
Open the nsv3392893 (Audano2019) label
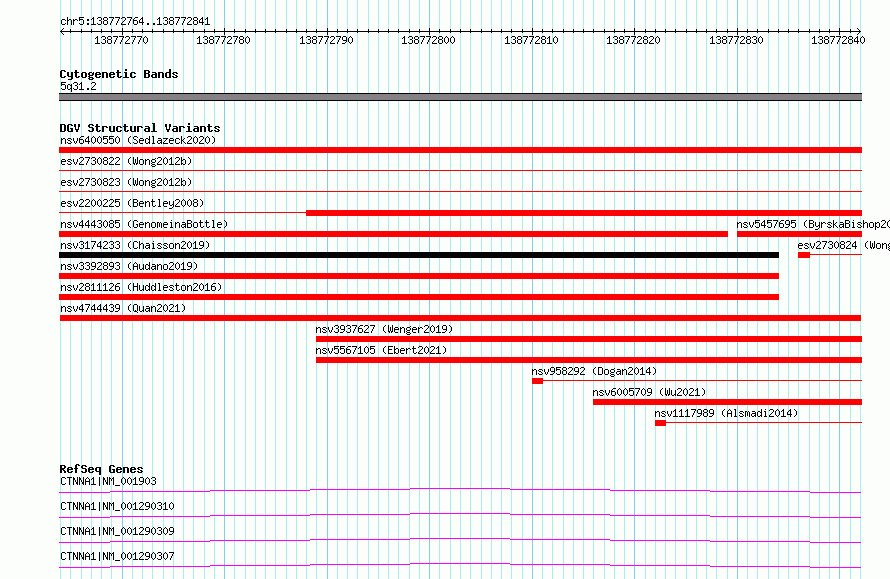[129, 266]
